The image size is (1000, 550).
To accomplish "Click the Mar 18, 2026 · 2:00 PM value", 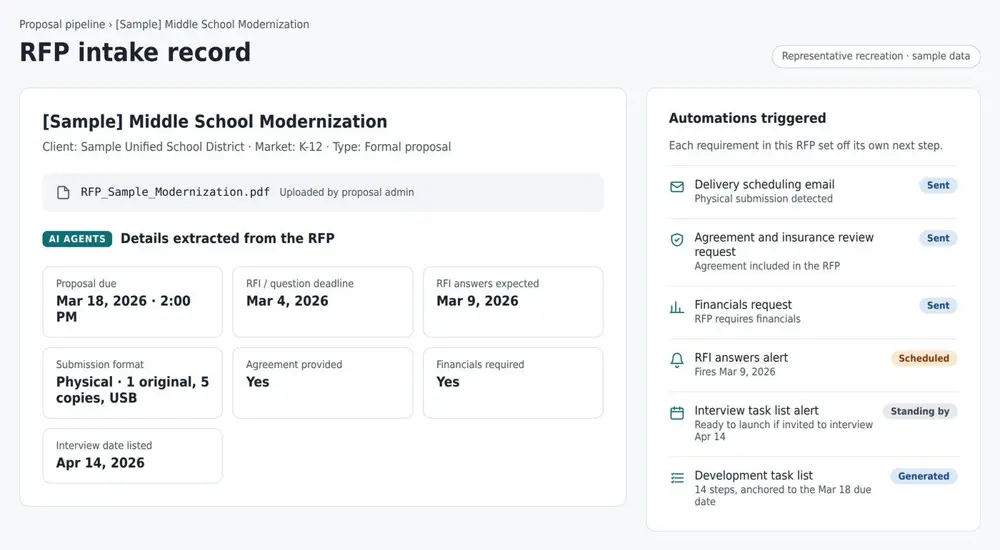I will [x=123, y=309].
